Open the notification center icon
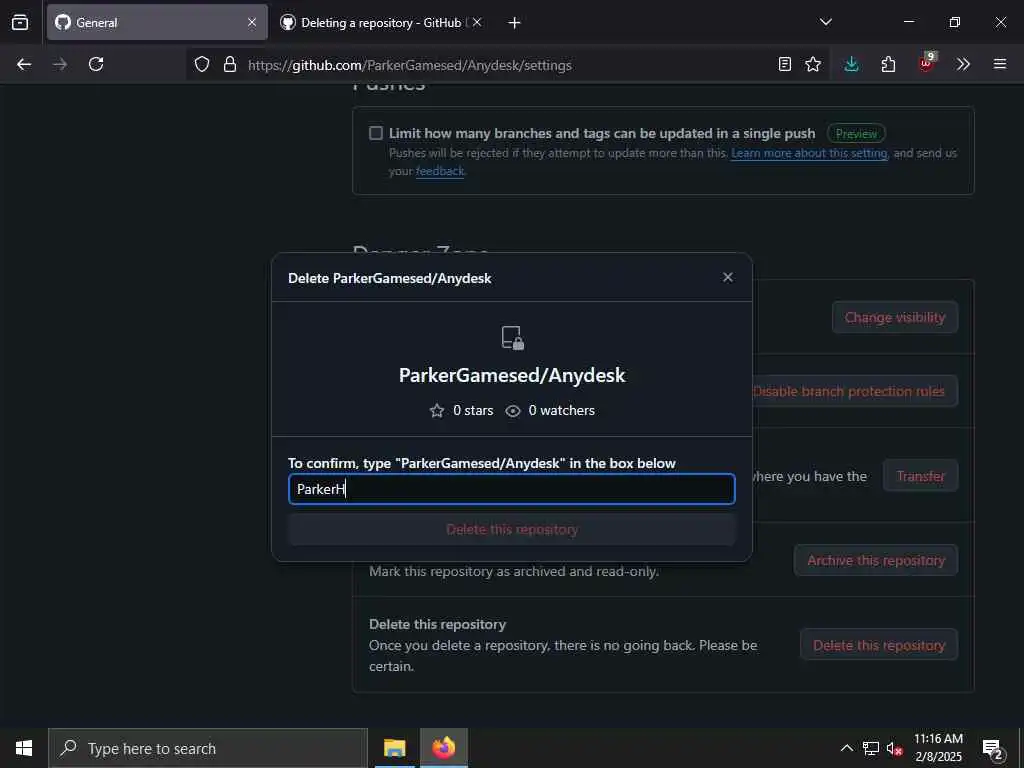 click(x=993, y=749)
